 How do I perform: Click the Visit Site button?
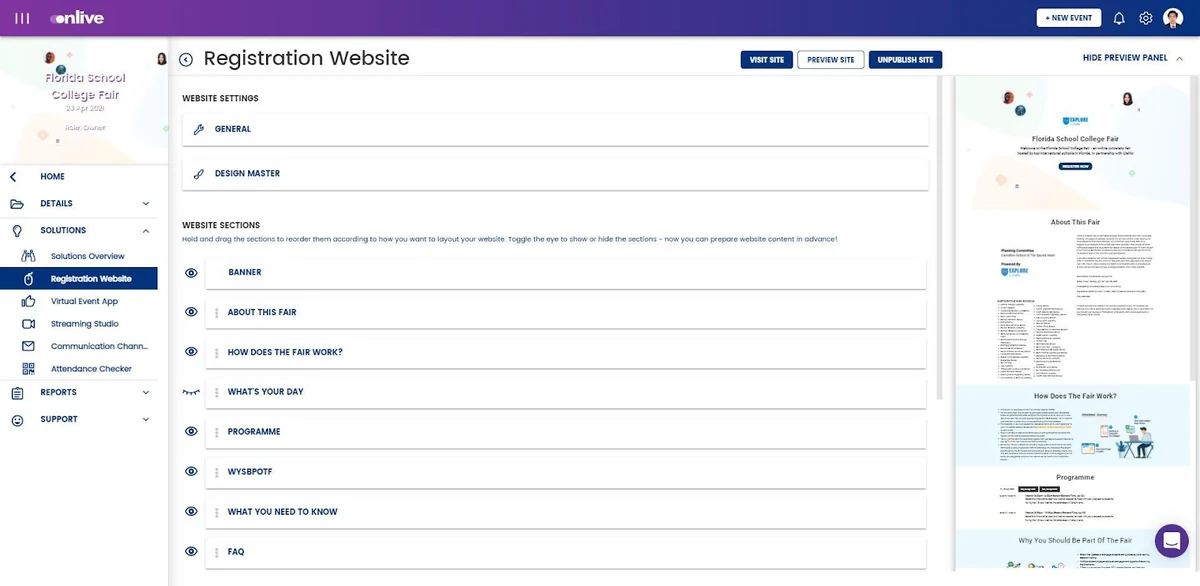[766, 60]
